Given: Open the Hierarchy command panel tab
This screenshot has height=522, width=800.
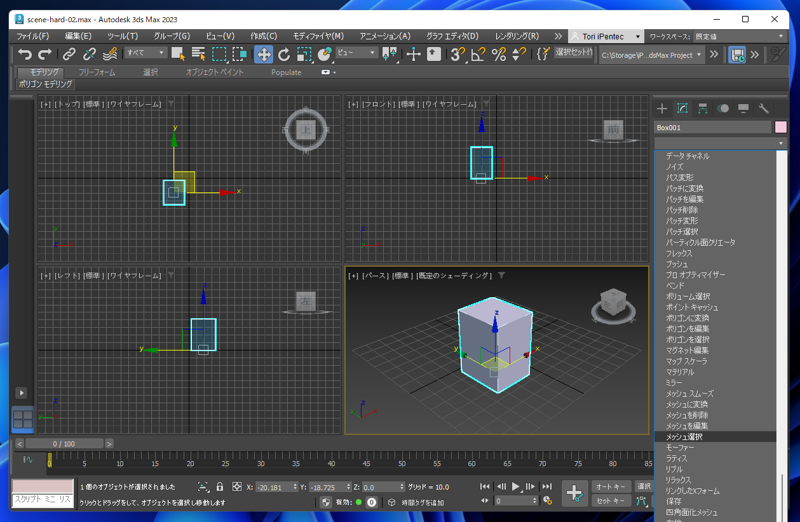Looking at the screenshot, I should (703, 108).
